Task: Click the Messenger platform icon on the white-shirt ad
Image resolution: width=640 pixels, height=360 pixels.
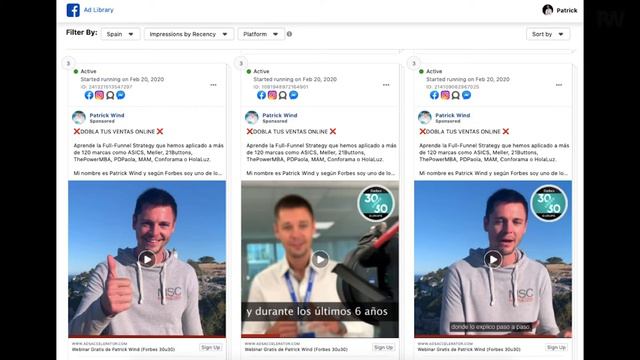Action: coord(293,95)
